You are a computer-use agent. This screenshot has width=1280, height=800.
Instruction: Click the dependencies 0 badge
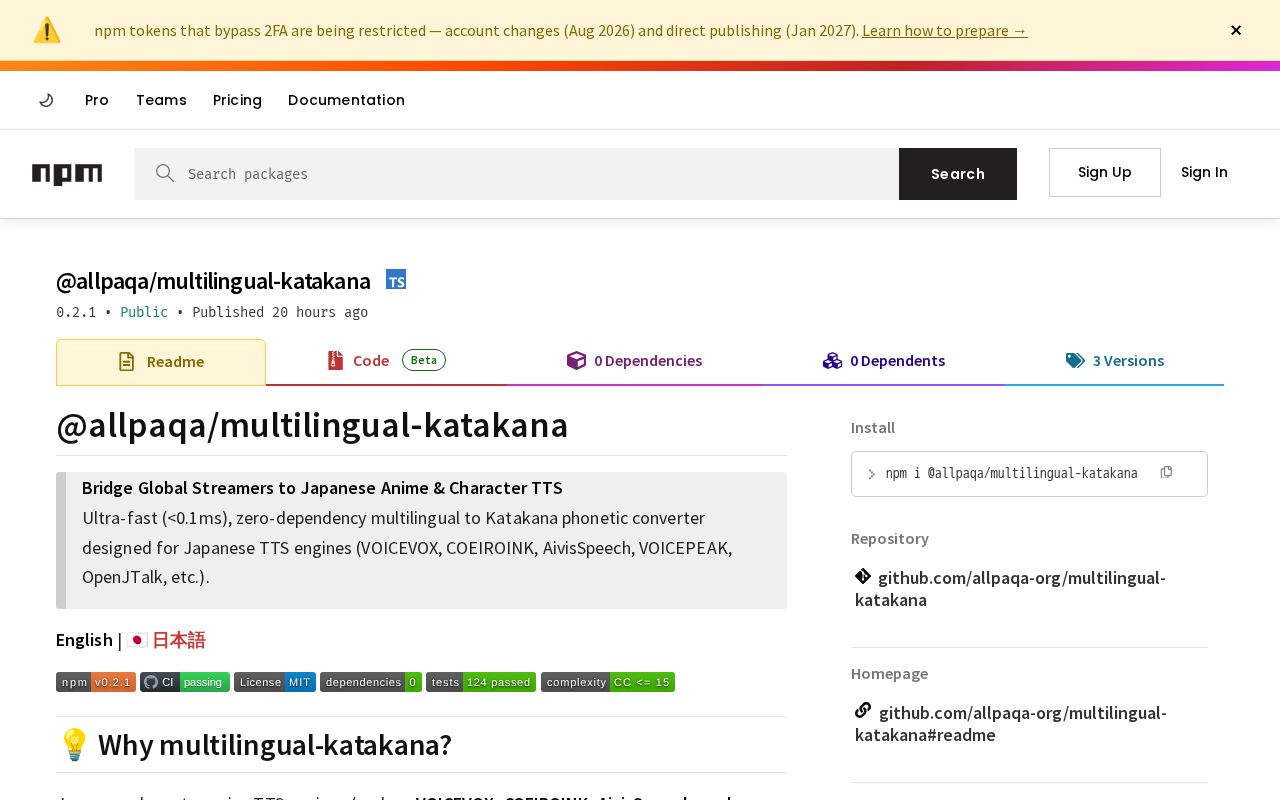(x=371, y=682)
